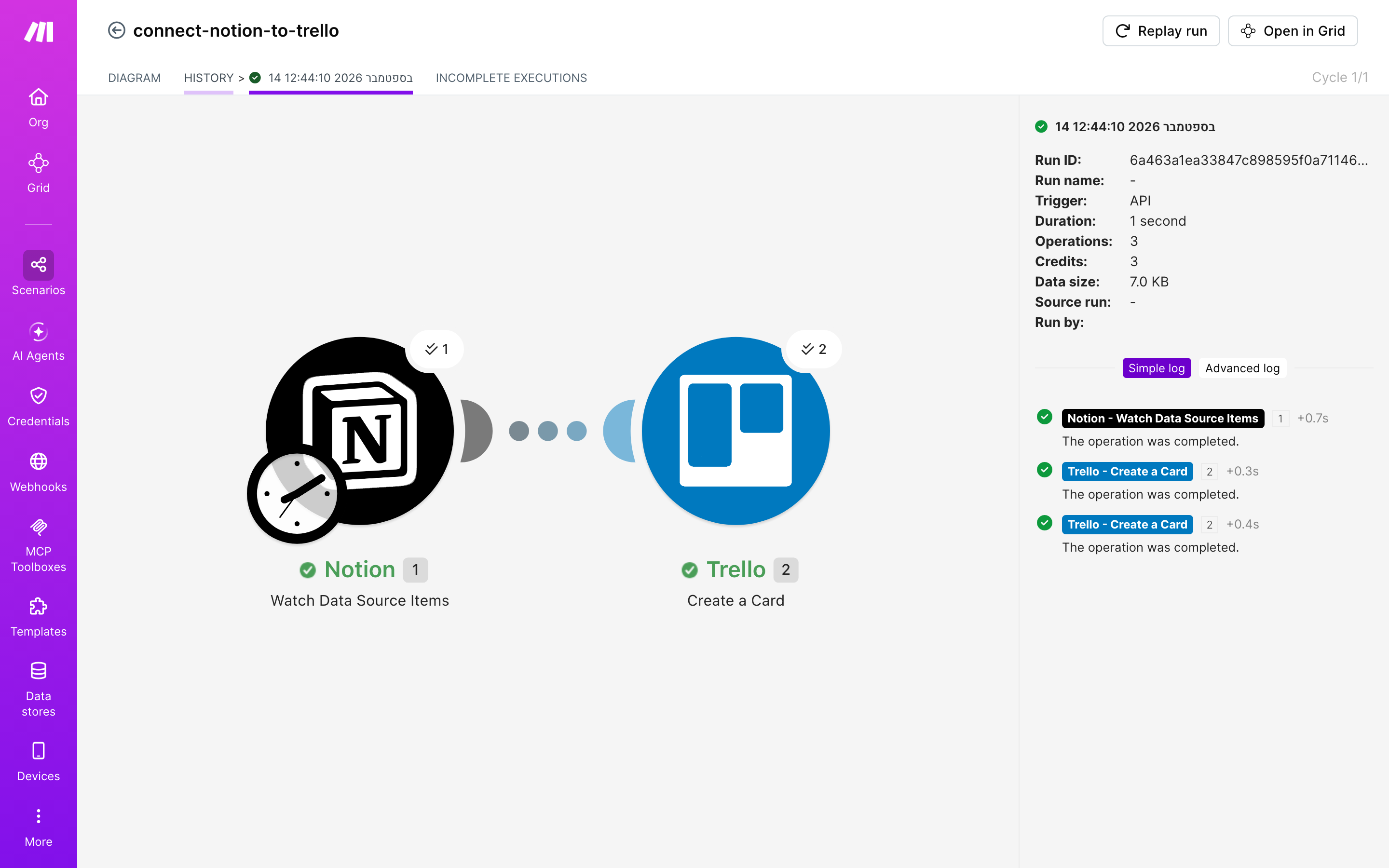Open the Notion operations bubble showing 1

click(436, 349)
